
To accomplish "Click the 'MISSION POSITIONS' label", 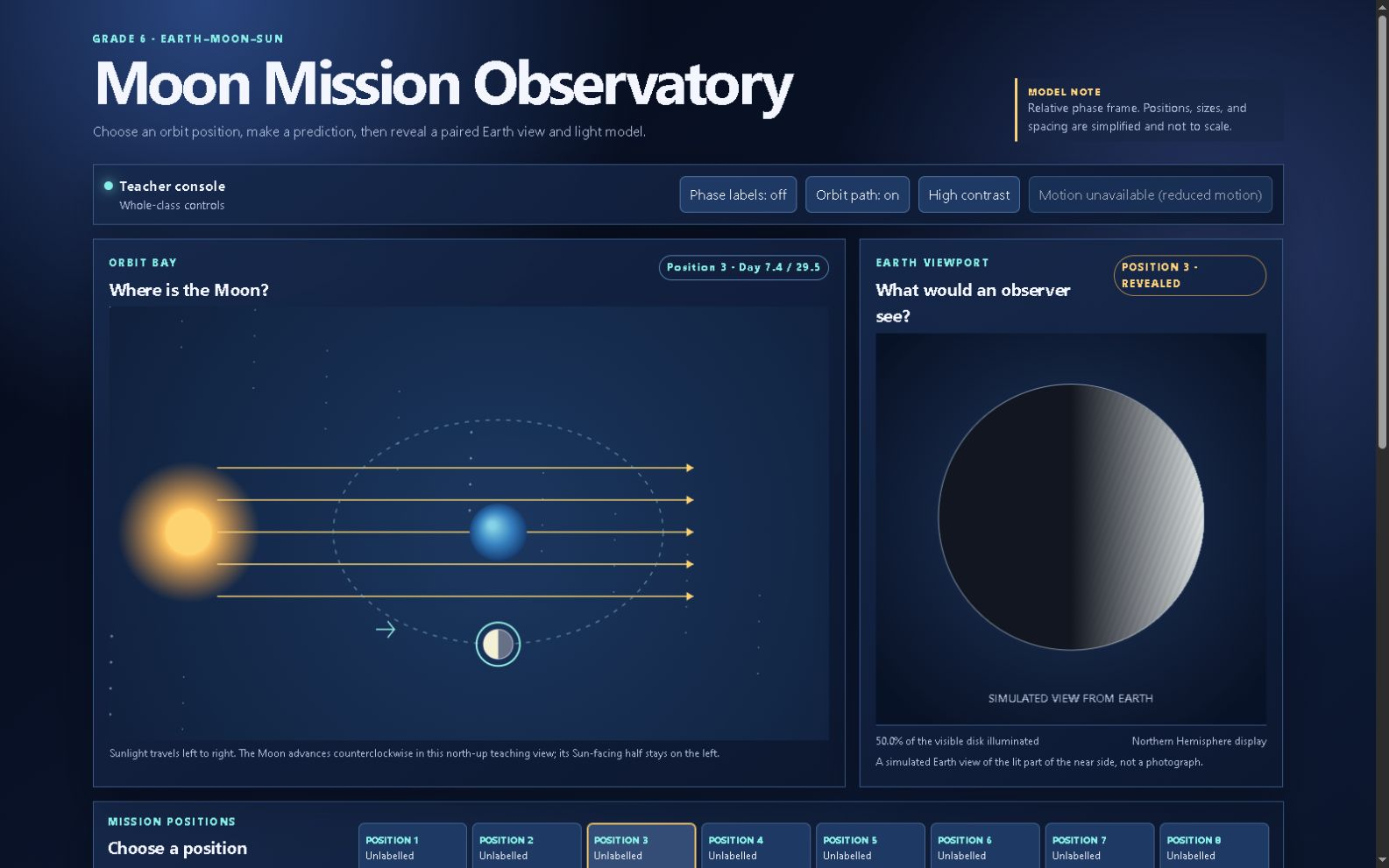I will click(172, 822).
